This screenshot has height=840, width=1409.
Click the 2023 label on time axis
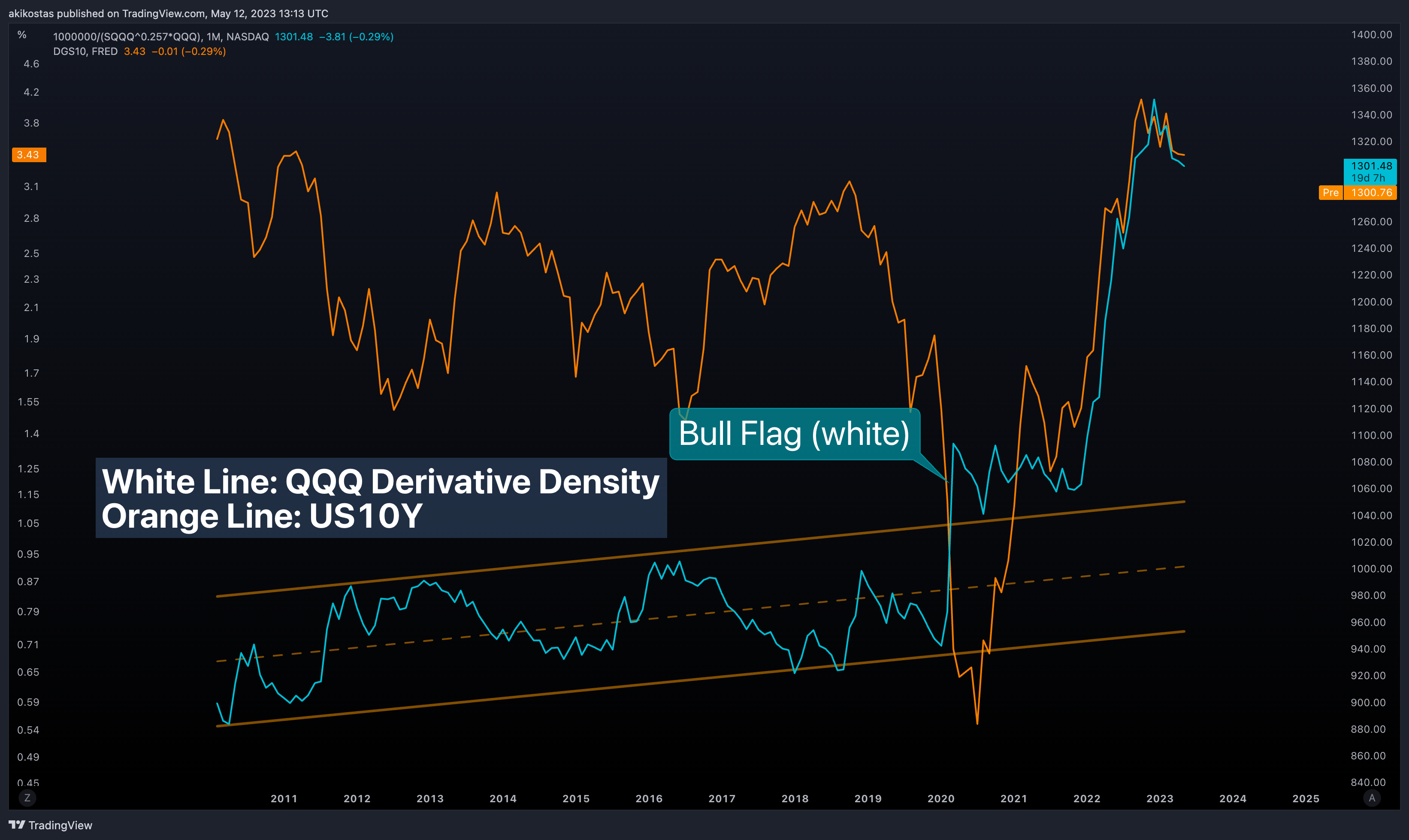(1160, 799)
